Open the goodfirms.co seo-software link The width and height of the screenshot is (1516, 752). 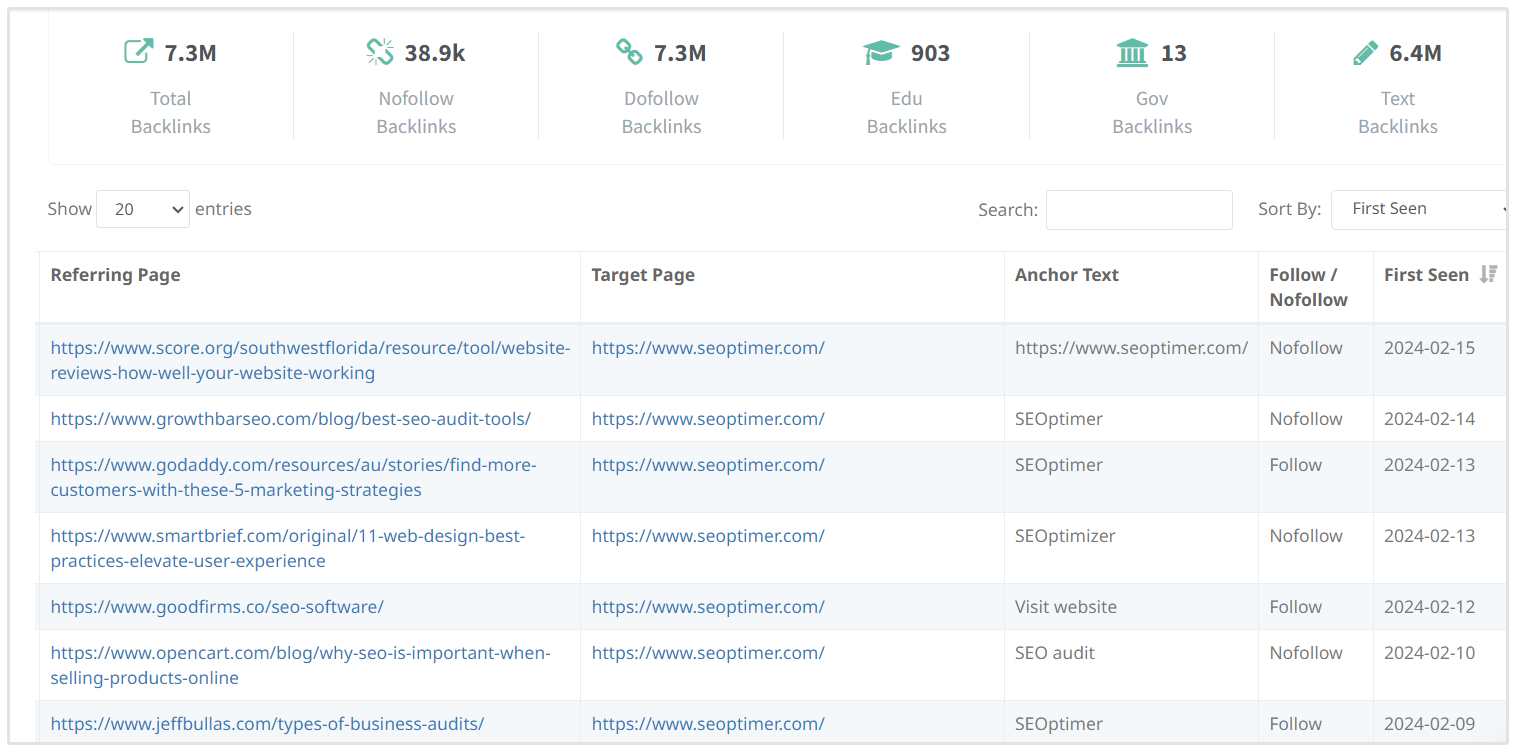coord(217,607)
